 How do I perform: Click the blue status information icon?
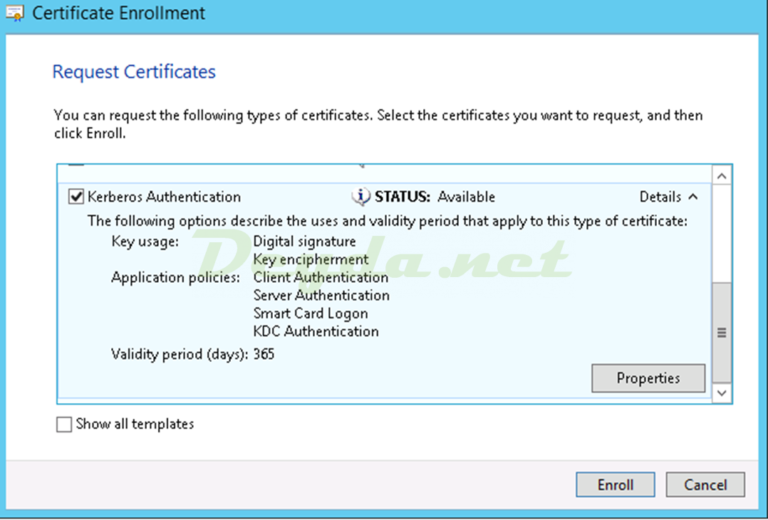point(361,197)
